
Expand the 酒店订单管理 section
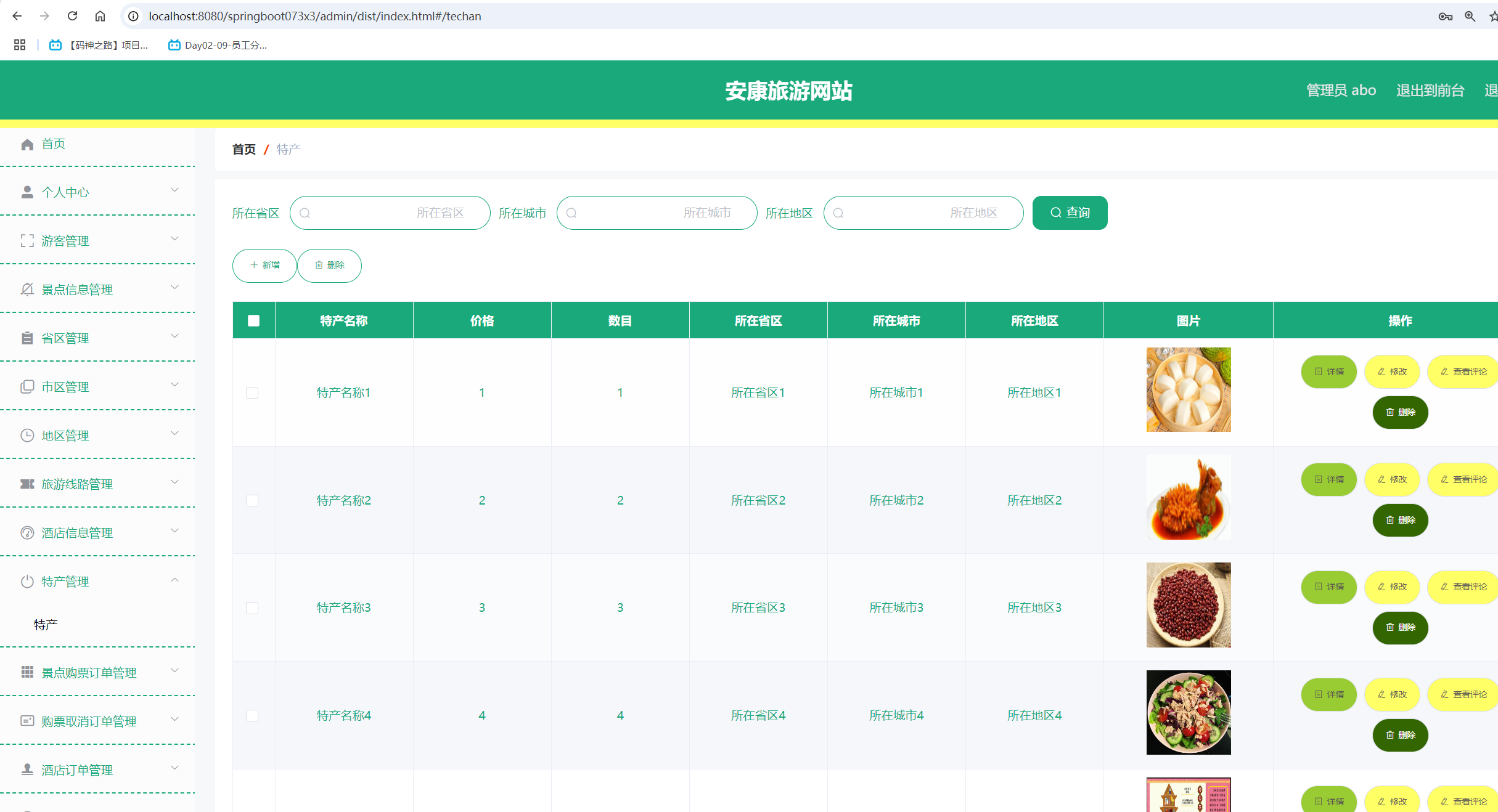[174, 769]
